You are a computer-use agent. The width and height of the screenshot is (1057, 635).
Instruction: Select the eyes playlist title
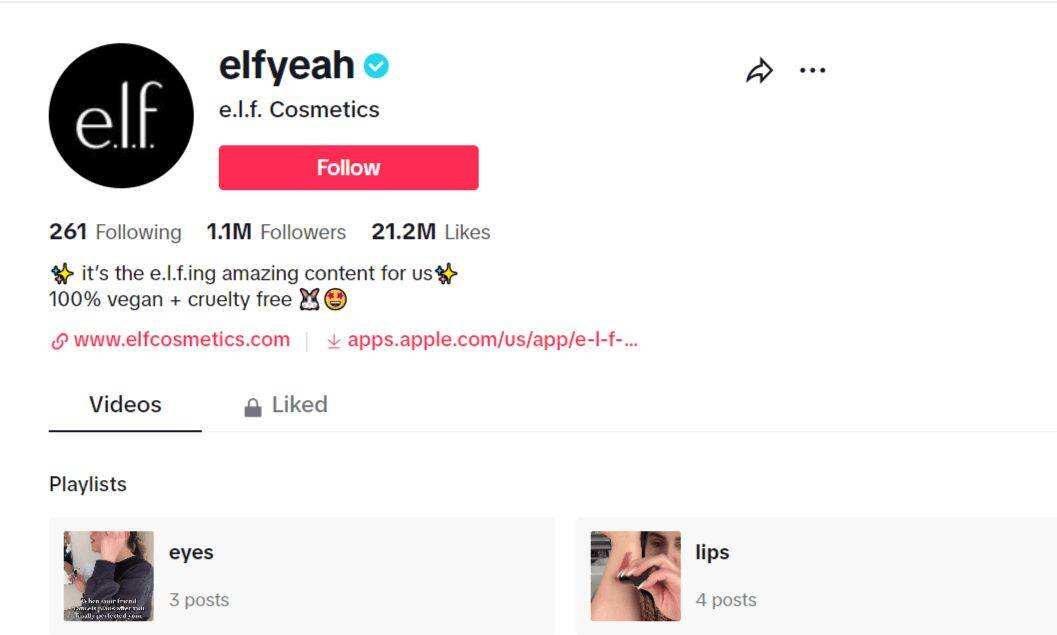click(x=191, y=552)
